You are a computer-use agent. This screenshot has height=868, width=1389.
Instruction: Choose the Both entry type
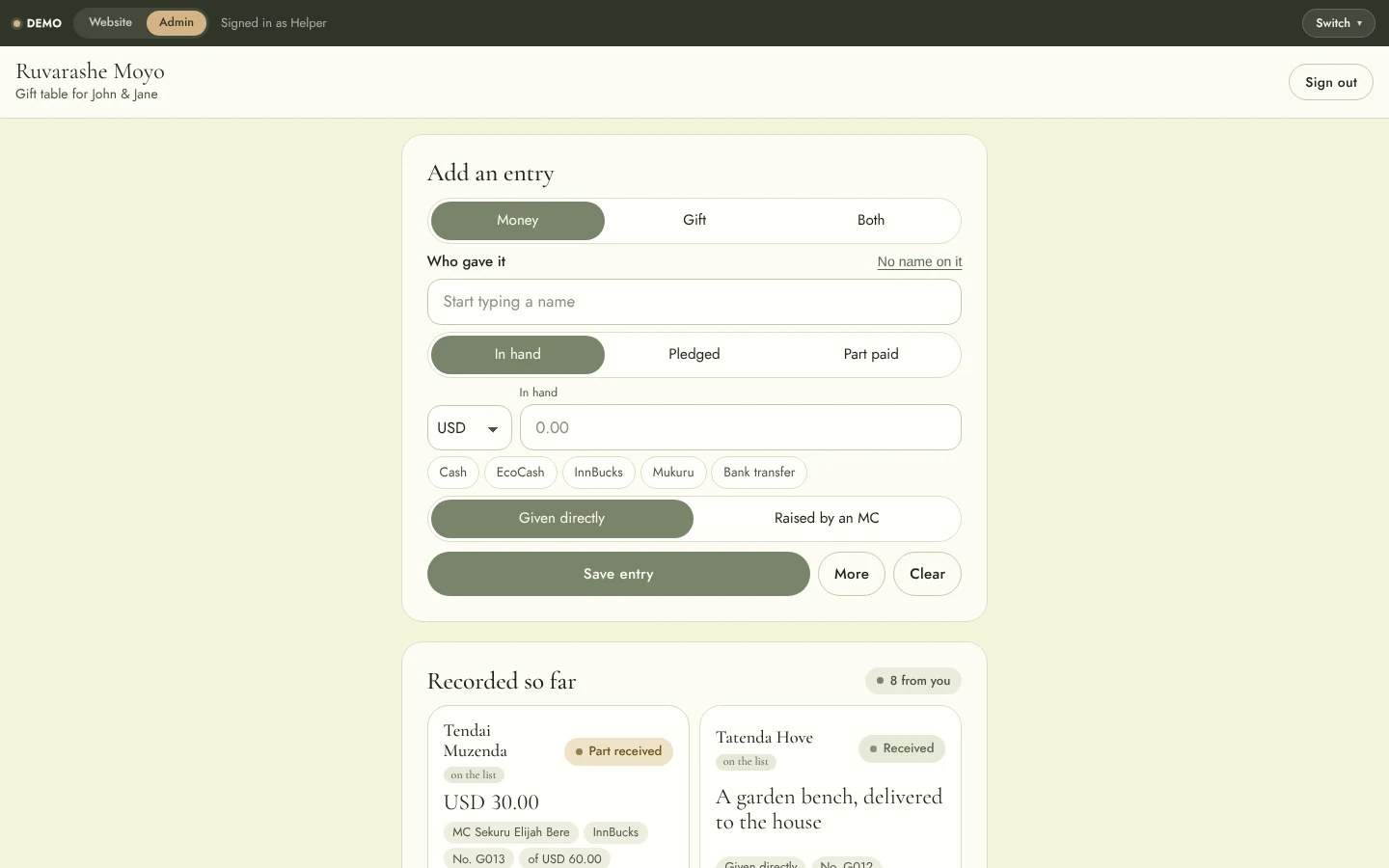coord(871,221)
